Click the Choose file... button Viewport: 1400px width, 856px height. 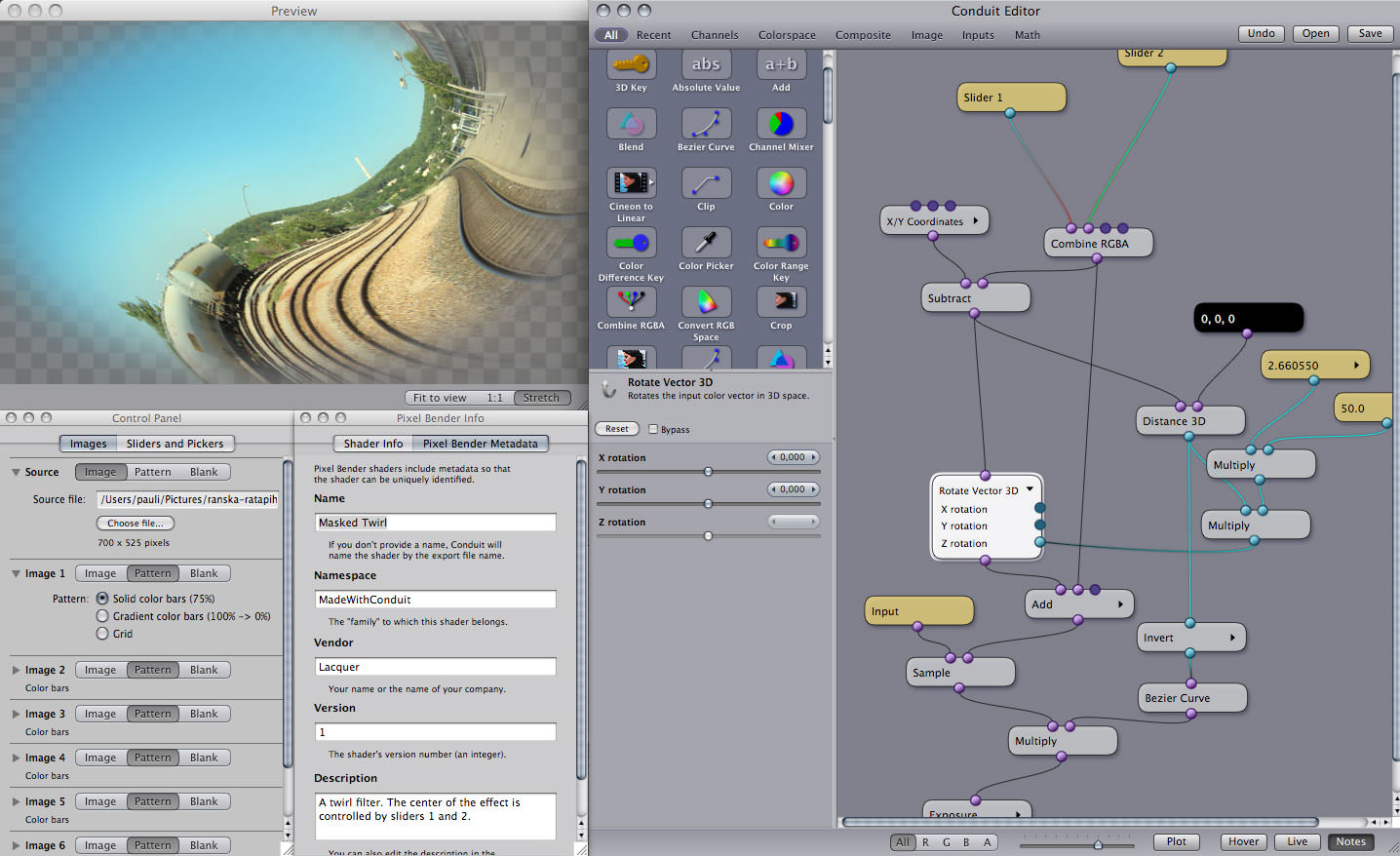(x=136, y=524)
